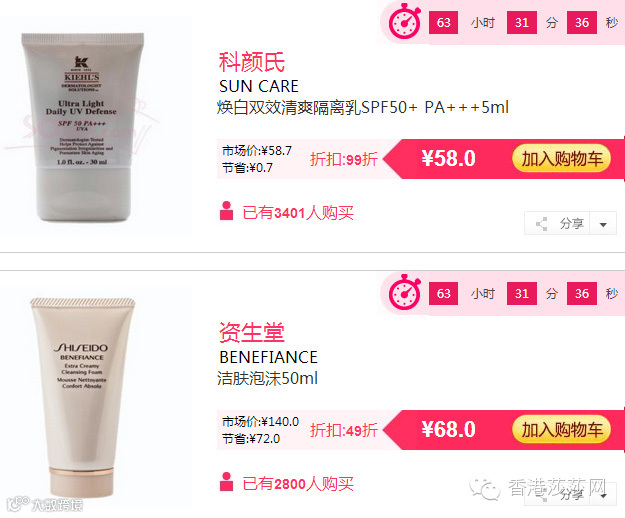
Task: Expand the share dropdown arrow for Shiseido product
Action: [603, 496]
